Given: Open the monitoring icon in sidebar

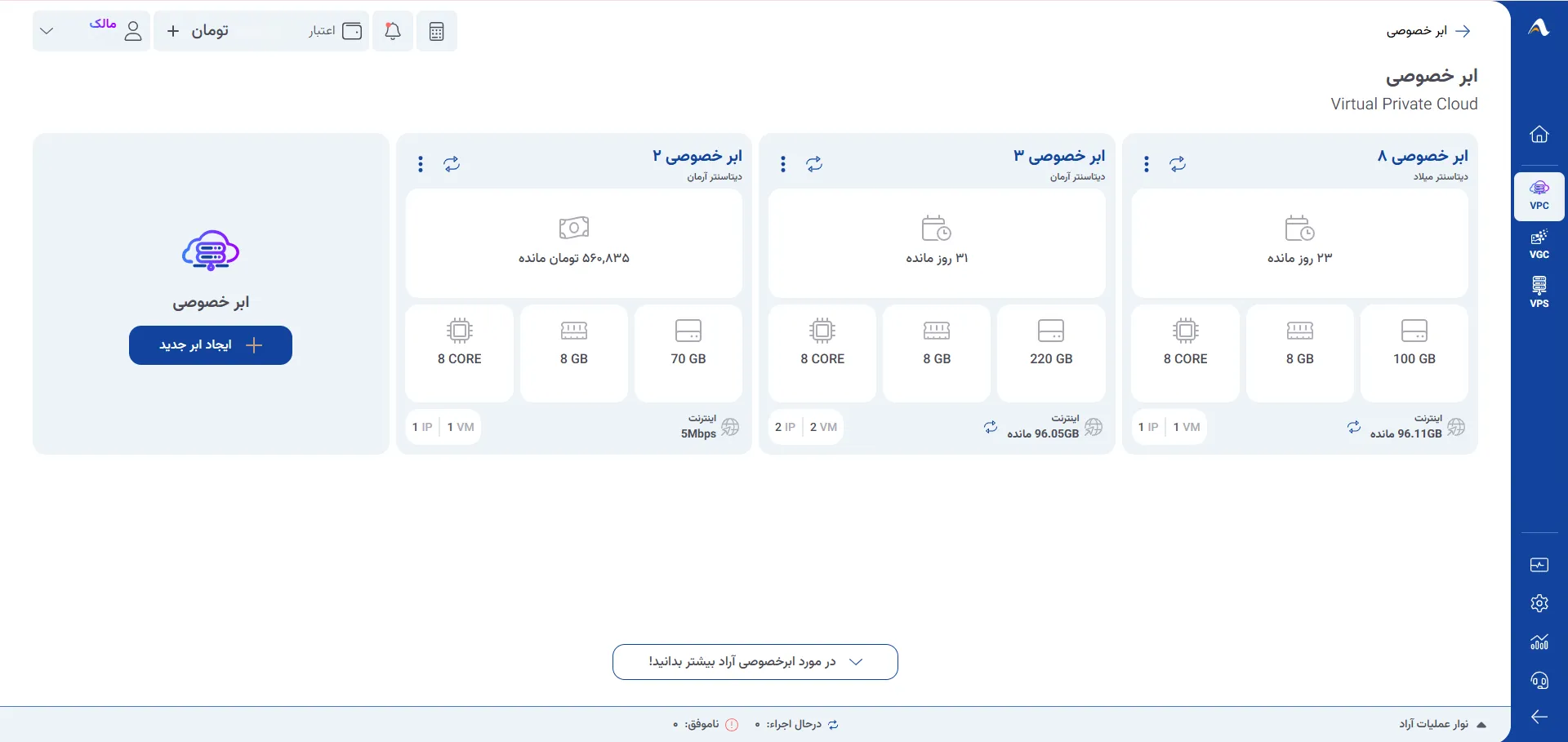Looking at the screenshot, I should click(x=1539, y=565).
